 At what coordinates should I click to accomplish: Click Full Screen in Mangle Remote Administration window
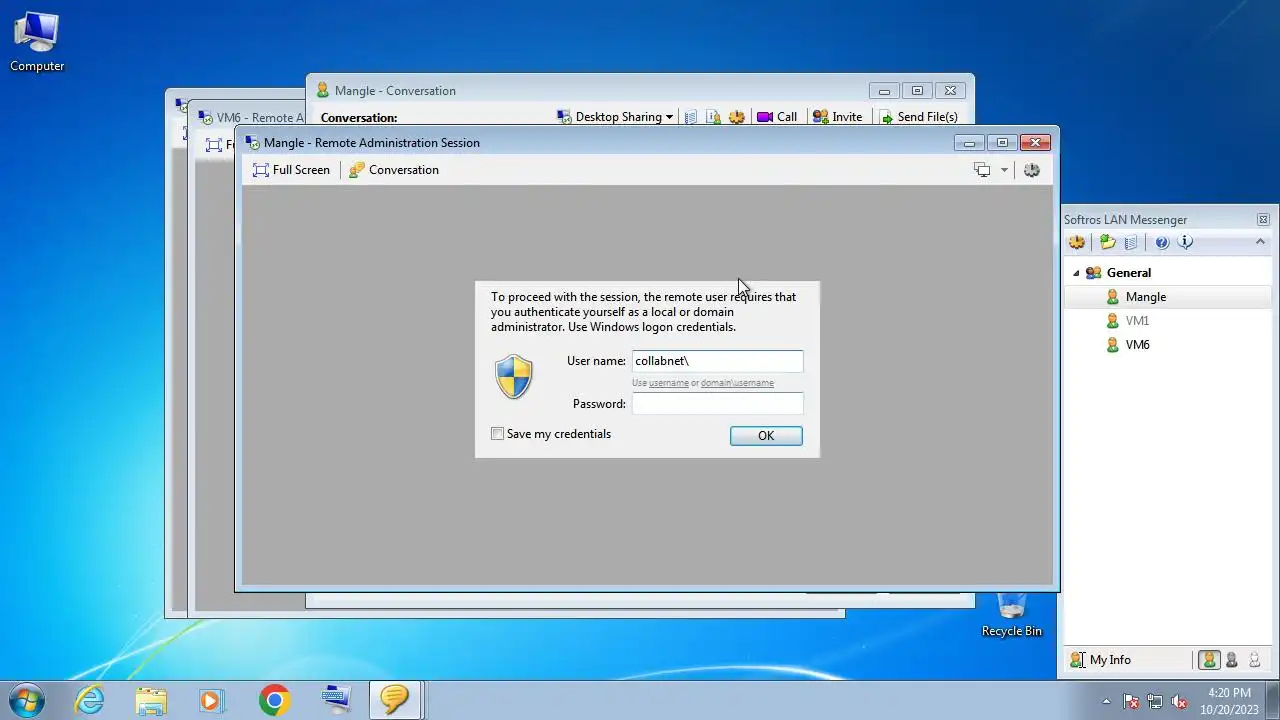[x=291, y=170]
